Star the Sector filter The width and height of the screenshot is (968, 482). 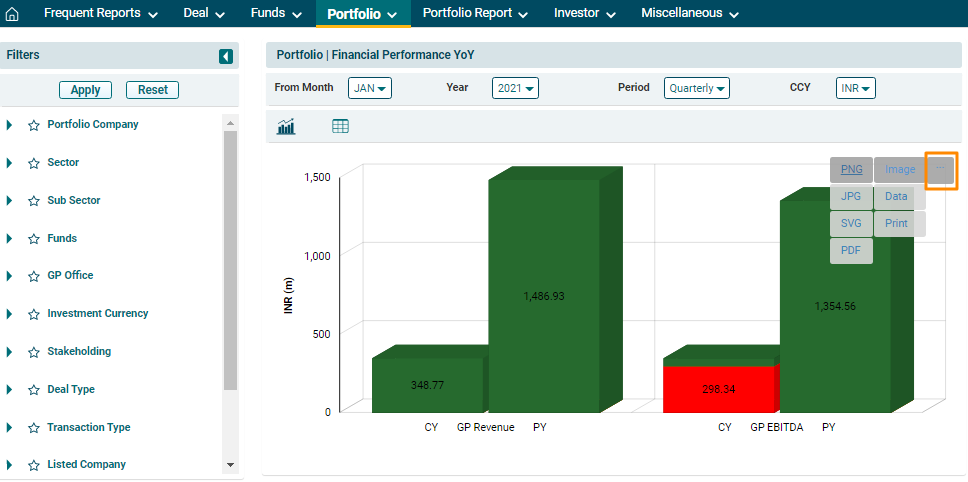click(33, 163)
